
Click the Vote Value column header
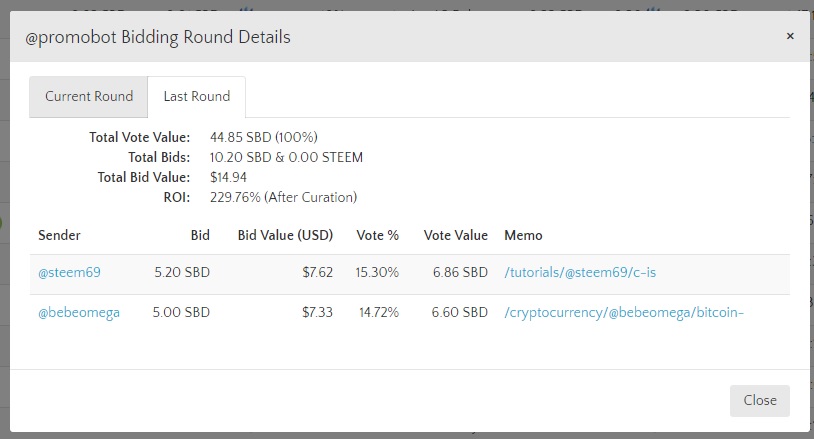click(455, 235)
